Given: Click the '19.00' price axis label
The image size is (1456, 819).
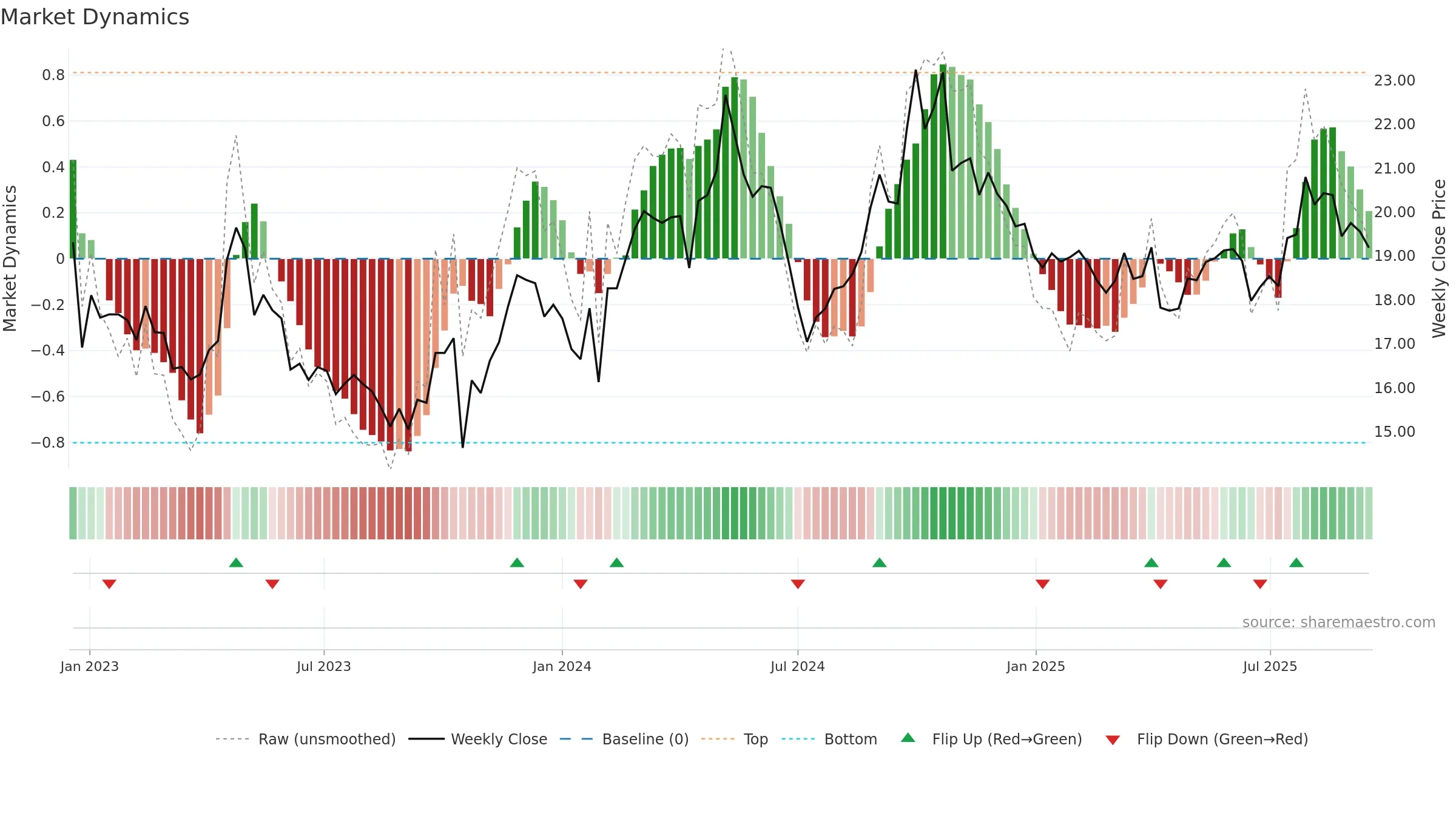Looking at the screenshot, I should tap(1395, 256).
